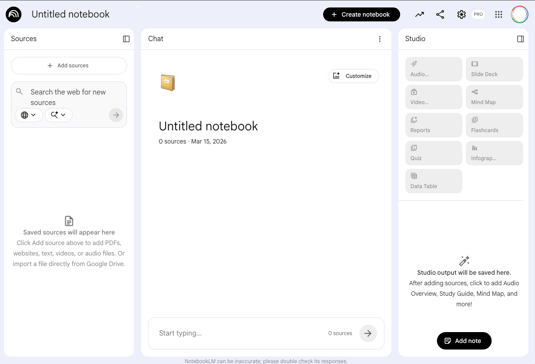Collapse the Sources panel icon

click(x=126, y=39)
